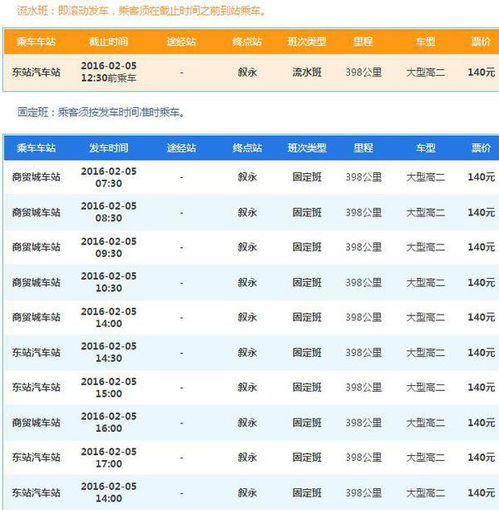Click 班次类型 header in orange table
Image resolution: width=499 pixels, height=510 pixels.
pos(307,42)
